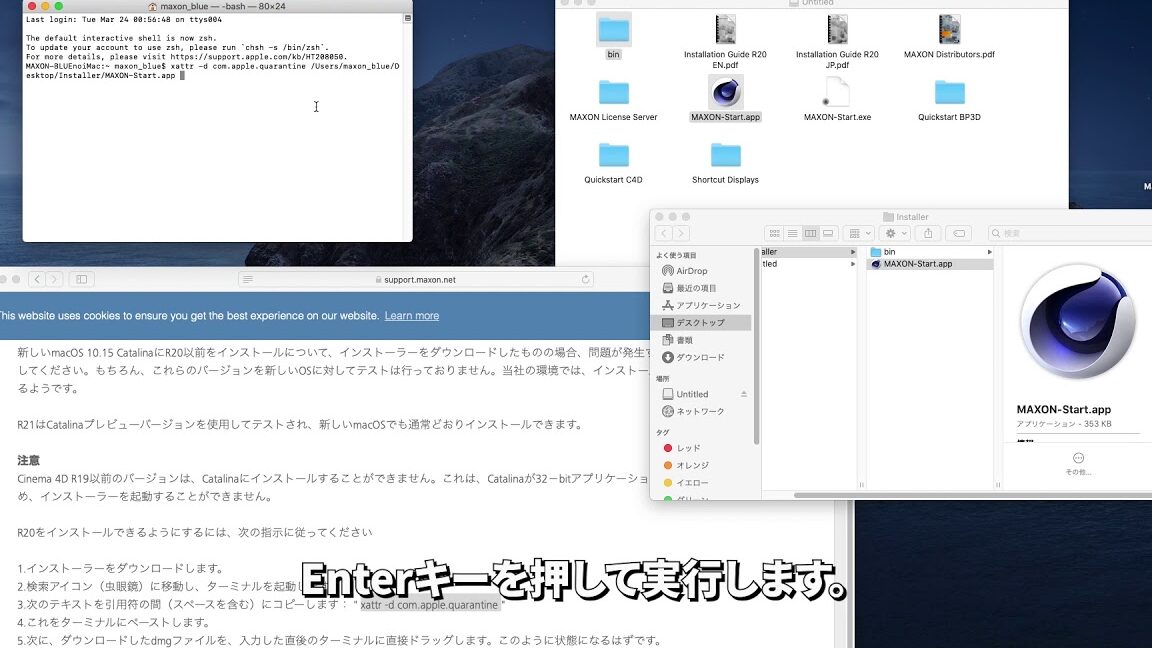Click Learn more cookie link
The image size is (1152, 648).
pos(411,315)
